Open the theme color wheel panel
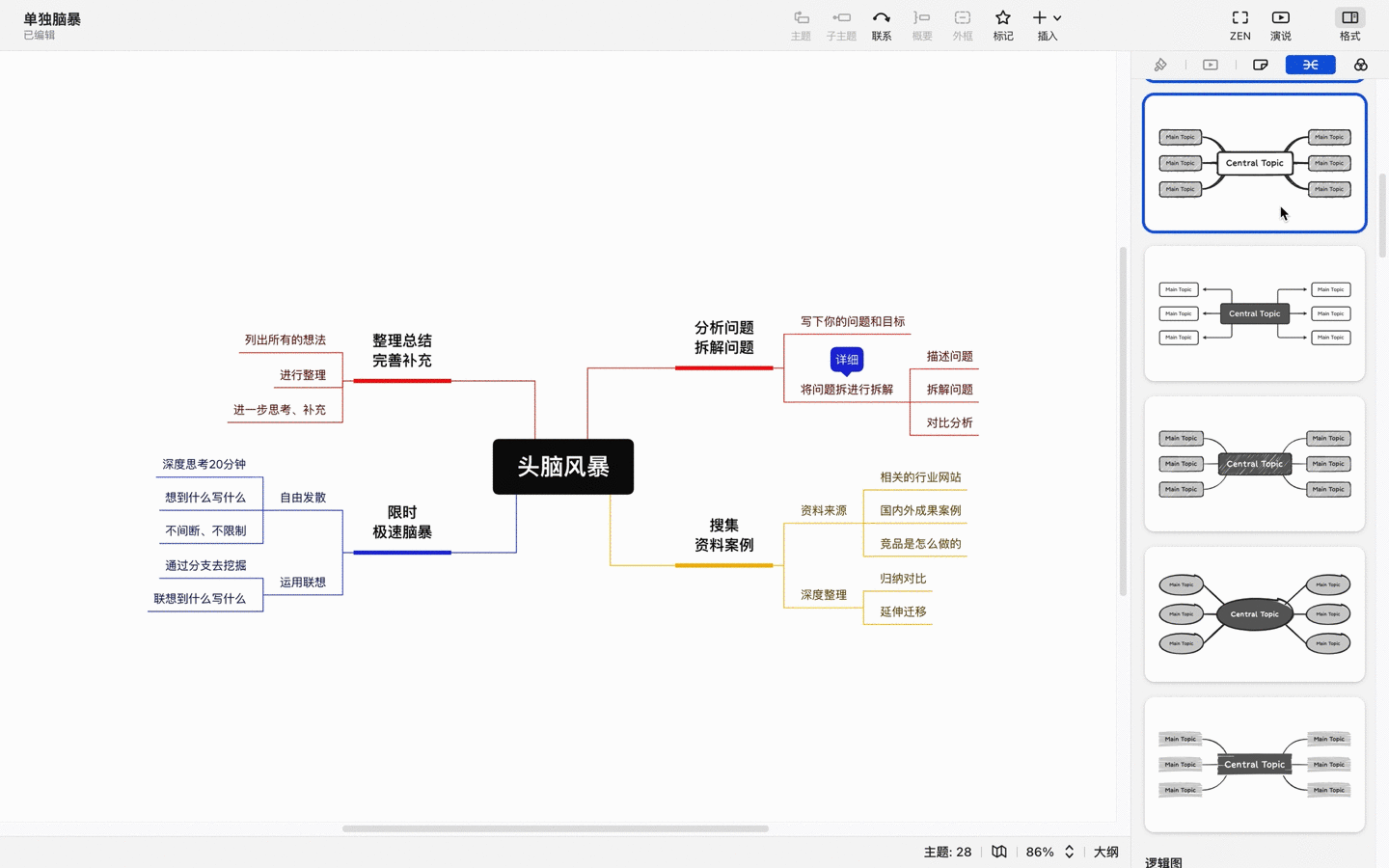1389x868 pixels. (1360, 65)
